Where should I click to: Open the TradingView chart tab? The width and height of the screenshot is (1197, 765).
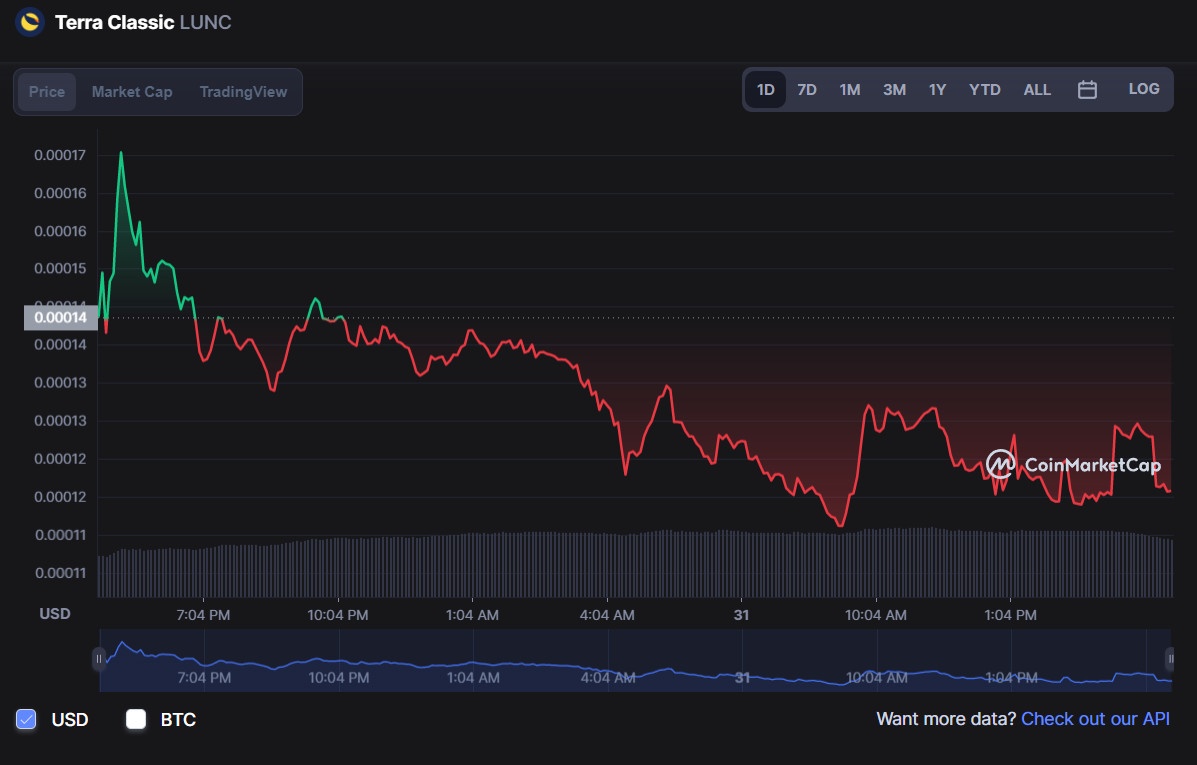[x=243, y=91]
